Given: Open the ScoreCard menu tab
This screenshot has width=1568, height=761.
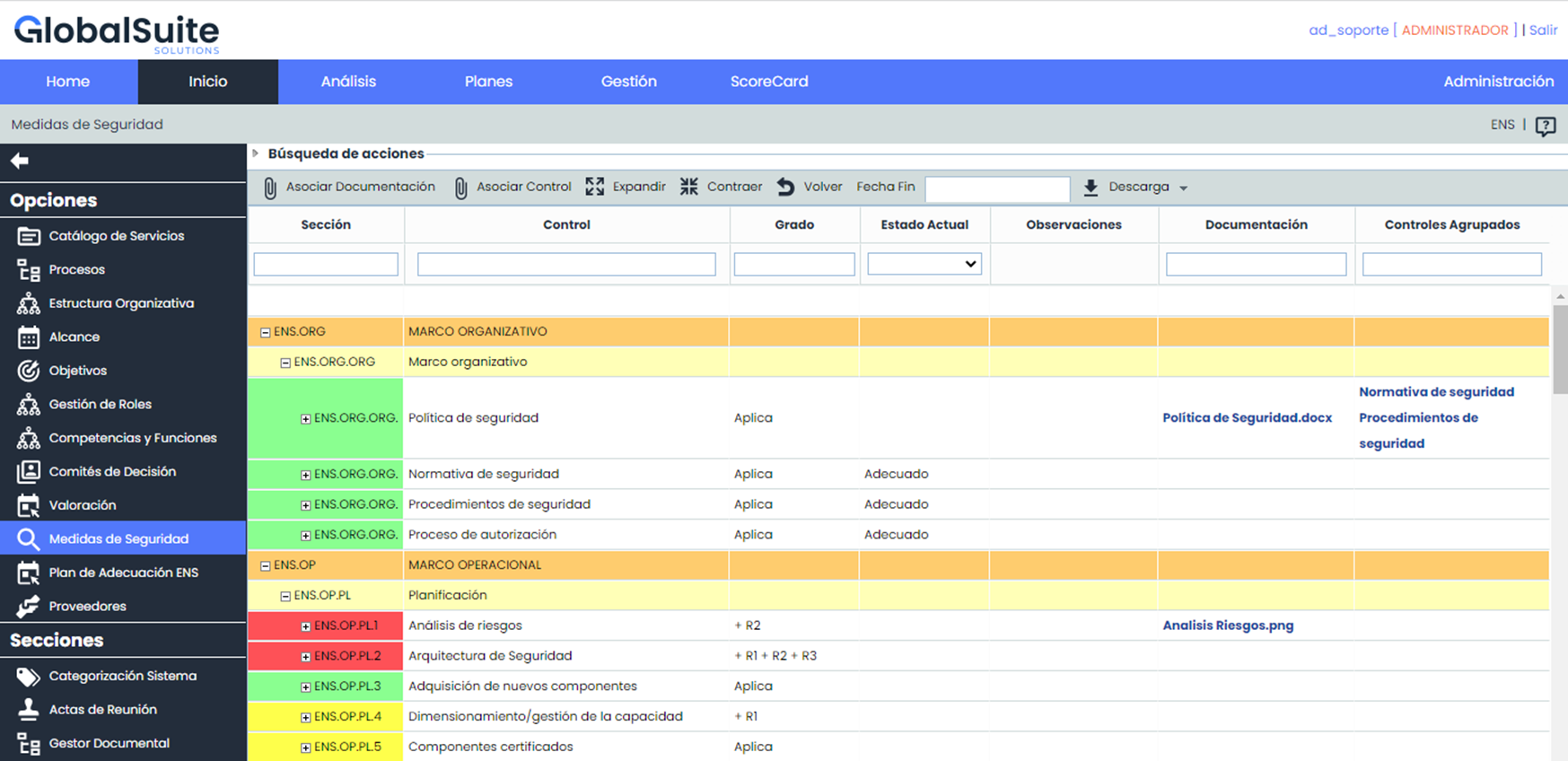Looking at the screenshot, I should click(x=768, y=82).
